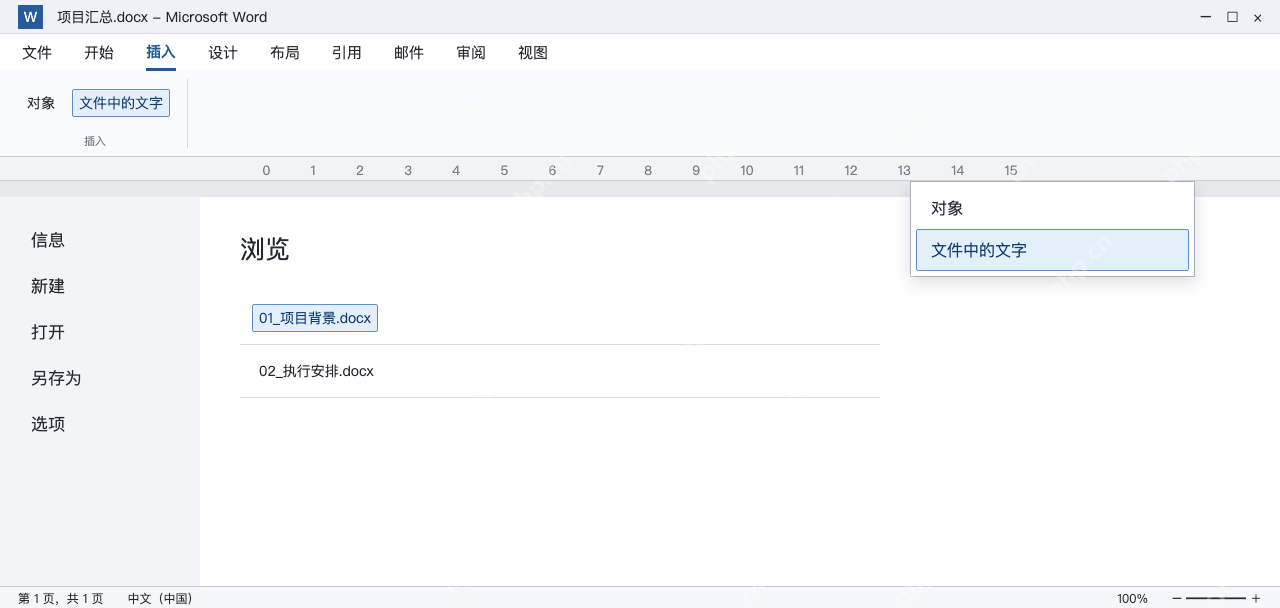Click the page count 第 1 页，共 1 页

(60, 599)
